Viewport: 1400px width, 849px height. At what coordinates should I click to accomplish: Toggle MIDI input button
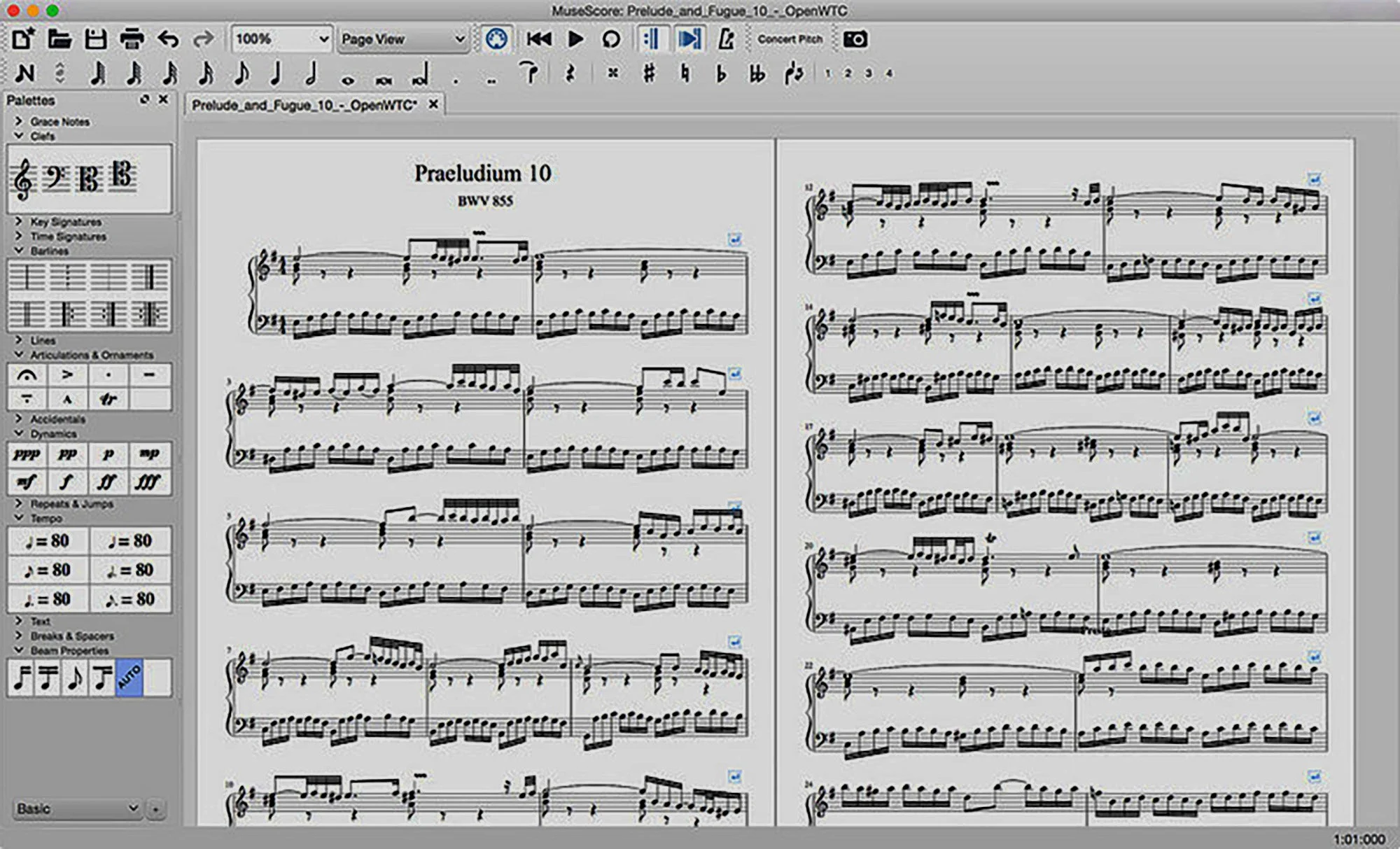(x=496, y=39)
